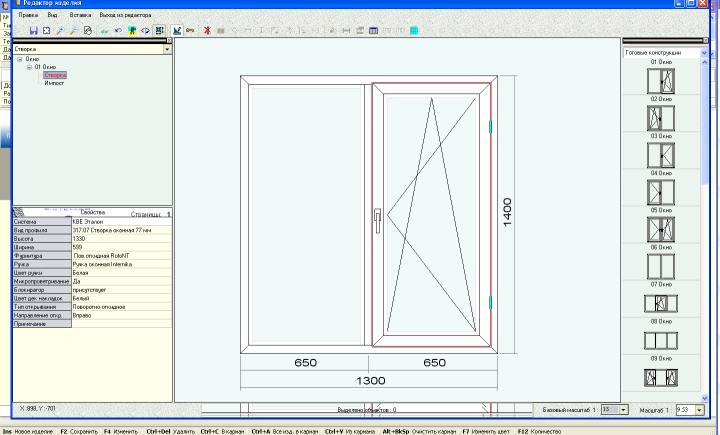
Task: Click the Тип открывания value
Action: (122, 307)
